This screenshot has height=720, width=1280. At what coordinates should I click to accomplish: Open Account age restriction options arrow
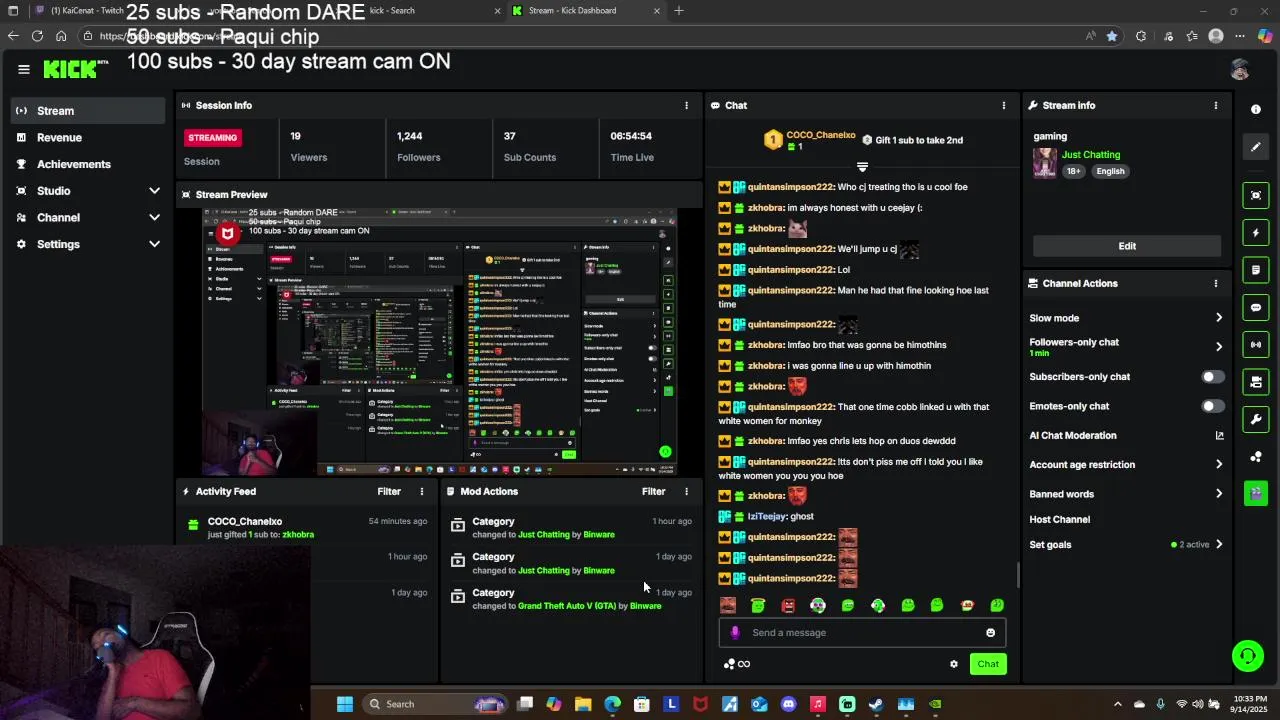pos(1219,464)
